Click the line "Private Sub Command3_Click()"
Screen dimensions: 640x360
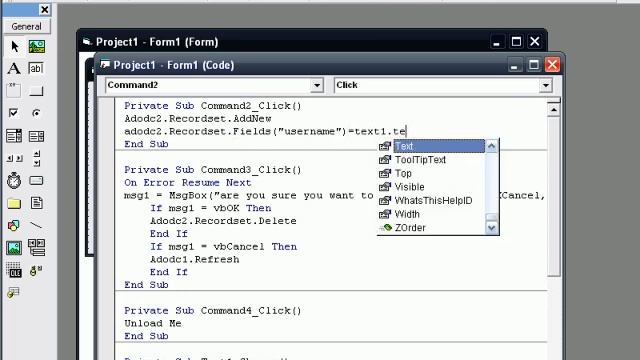pos(213,170)
